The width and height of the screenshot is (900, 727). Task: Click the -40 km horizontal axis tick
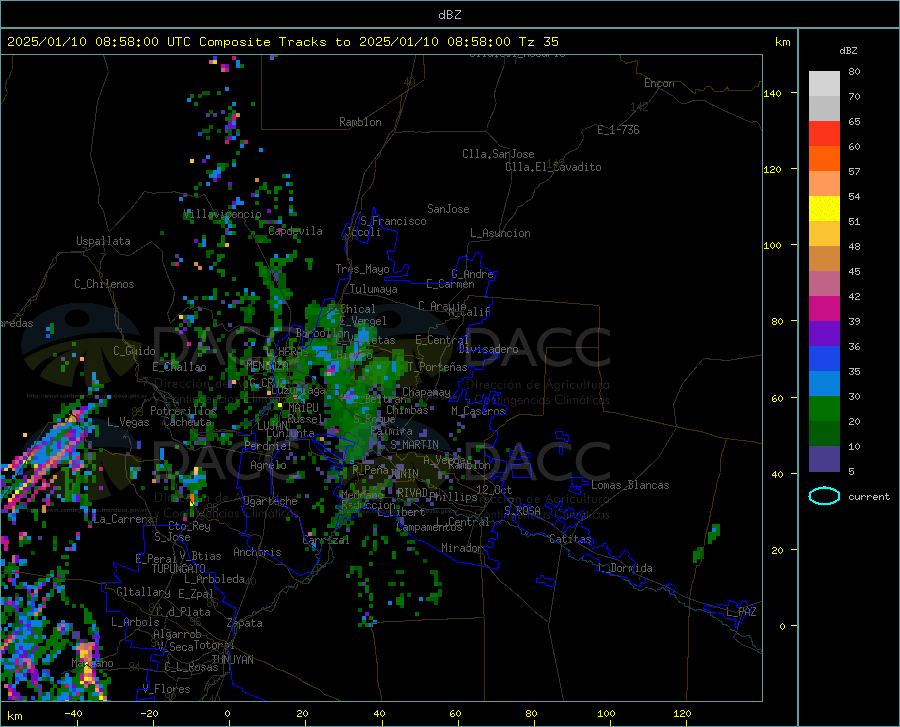tap(73, 714)
